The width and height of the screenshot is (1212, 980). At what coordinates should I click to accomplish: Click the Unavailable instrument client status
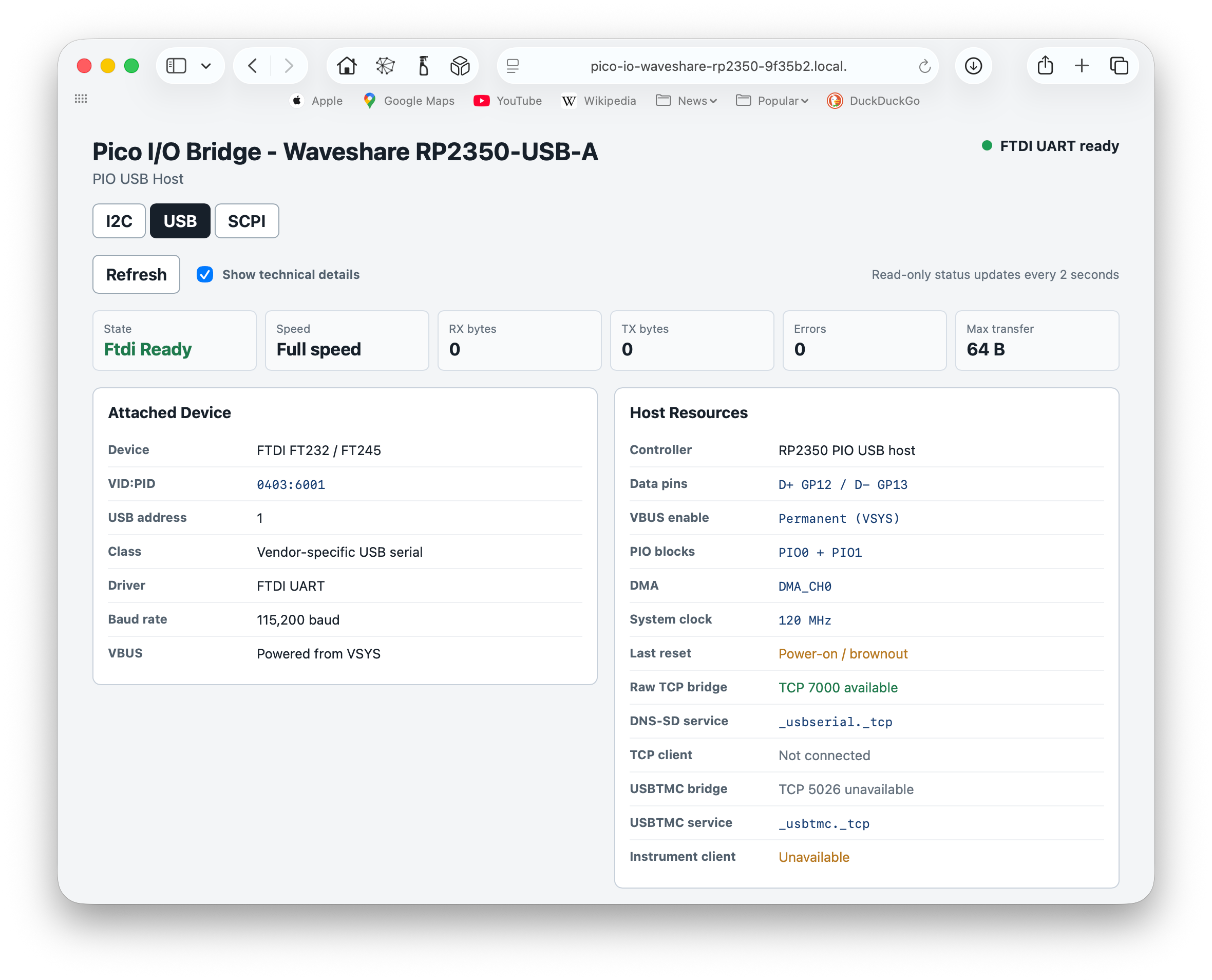tap(814, 857)
